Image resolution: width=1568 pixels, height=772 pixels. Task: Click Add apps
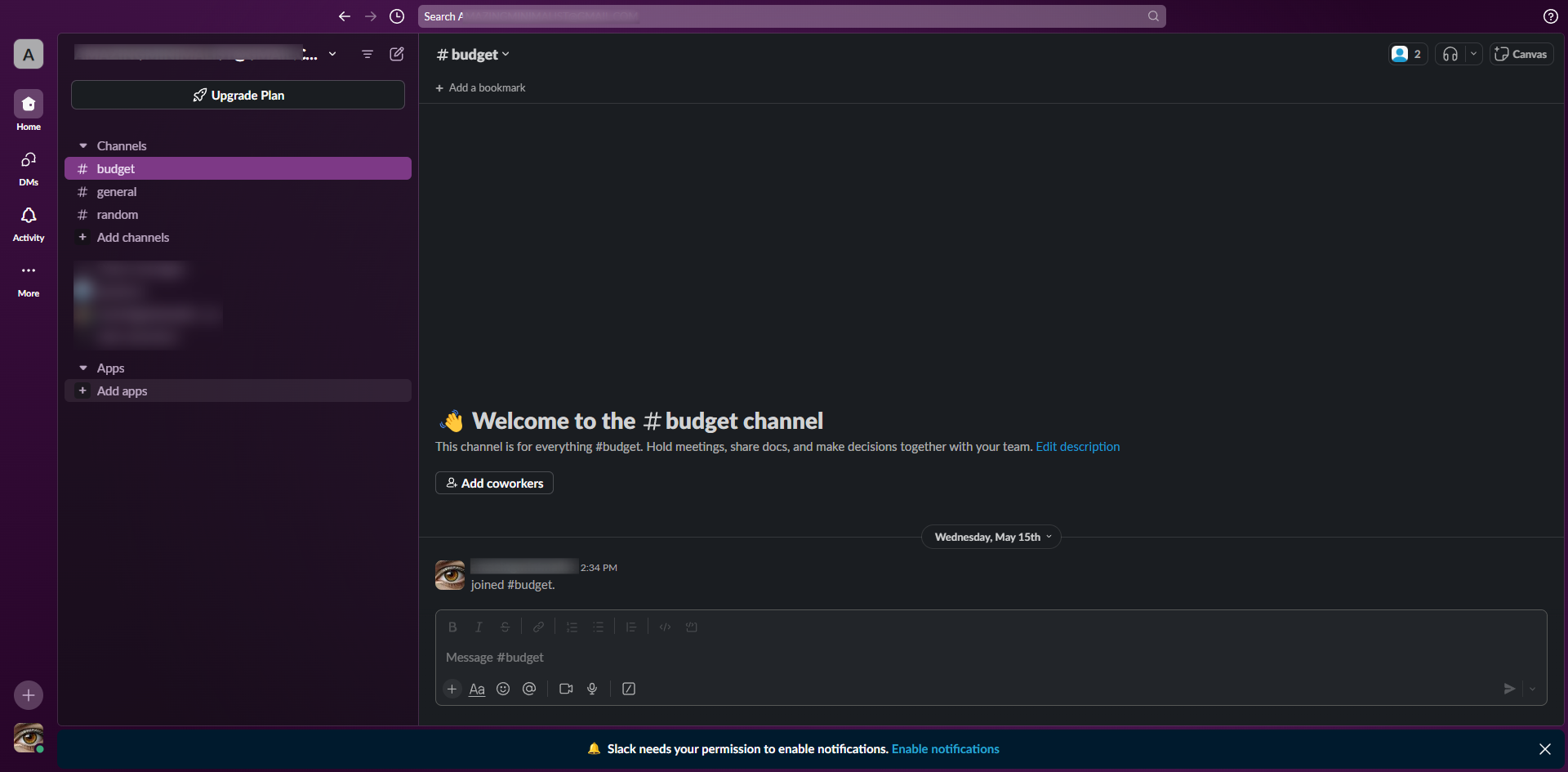coord(238,390)
